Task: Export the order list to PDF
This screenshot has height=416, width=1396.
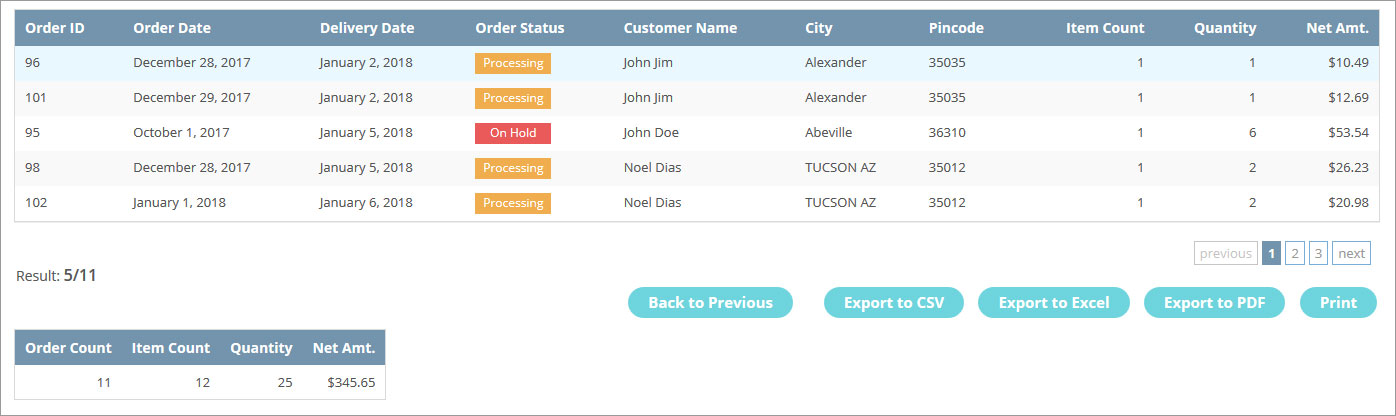Action: click(1214, 303)
